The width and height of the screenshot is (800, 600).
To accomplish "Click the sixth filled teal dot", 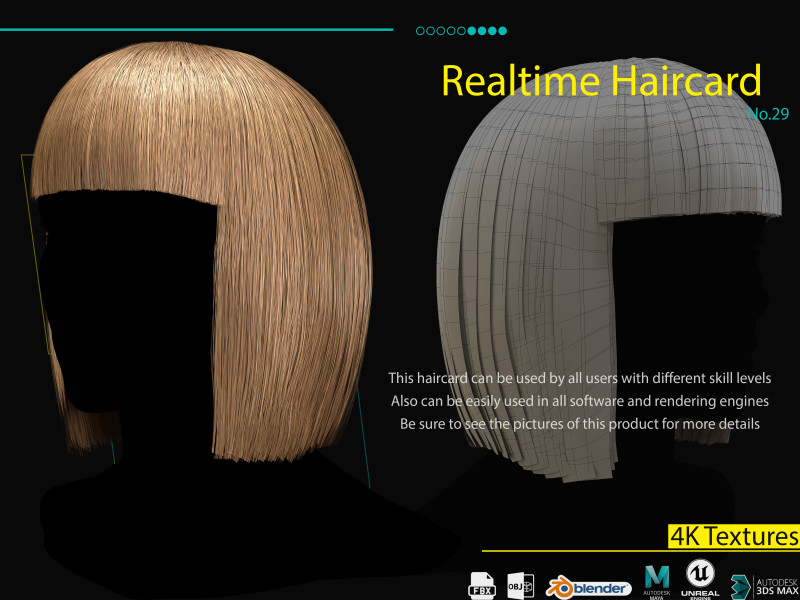I will click(472, 31).
